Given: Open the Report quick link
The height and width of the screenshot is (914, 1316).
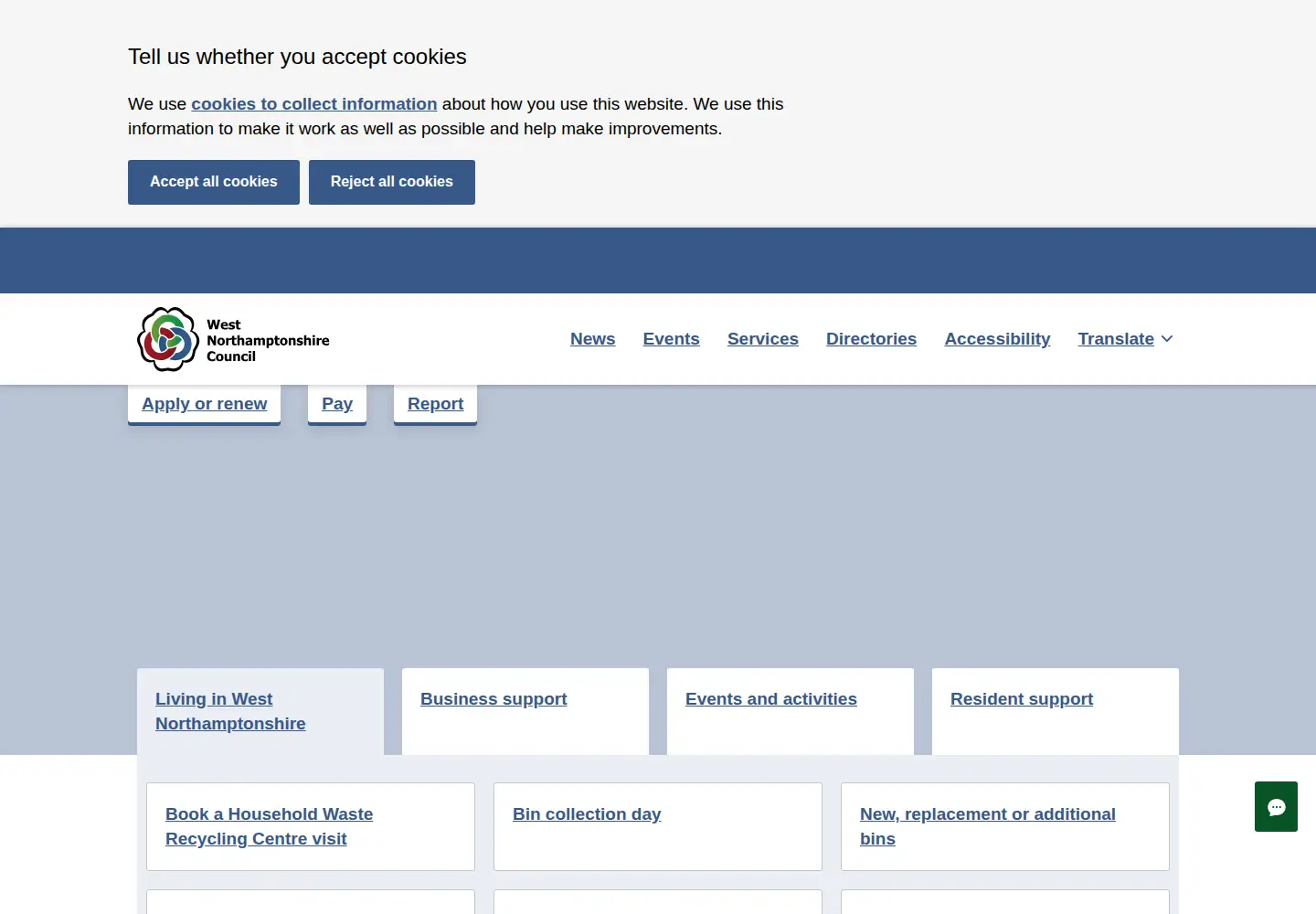Looking at the screenshot, I should (436, 404).
